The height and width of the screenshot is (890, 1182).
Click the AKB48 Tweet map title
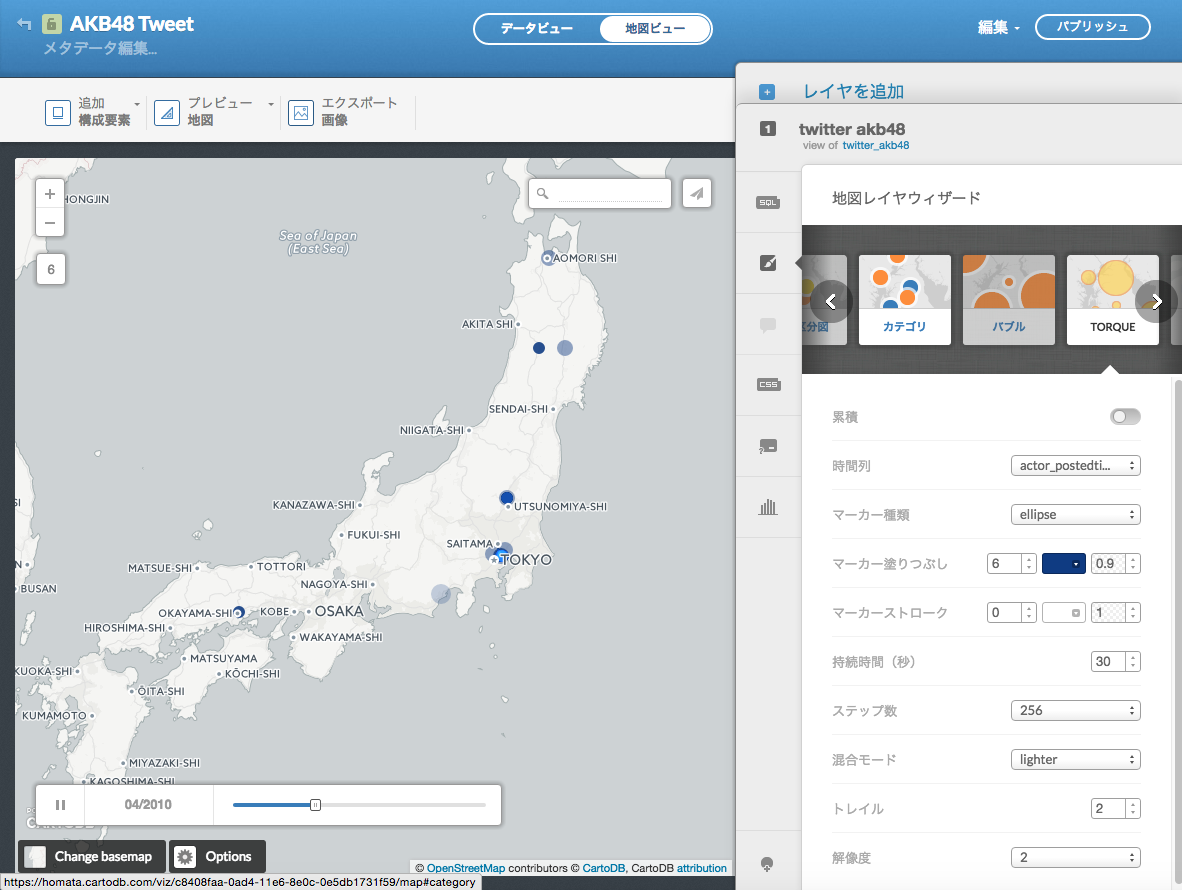pos(132,24)
